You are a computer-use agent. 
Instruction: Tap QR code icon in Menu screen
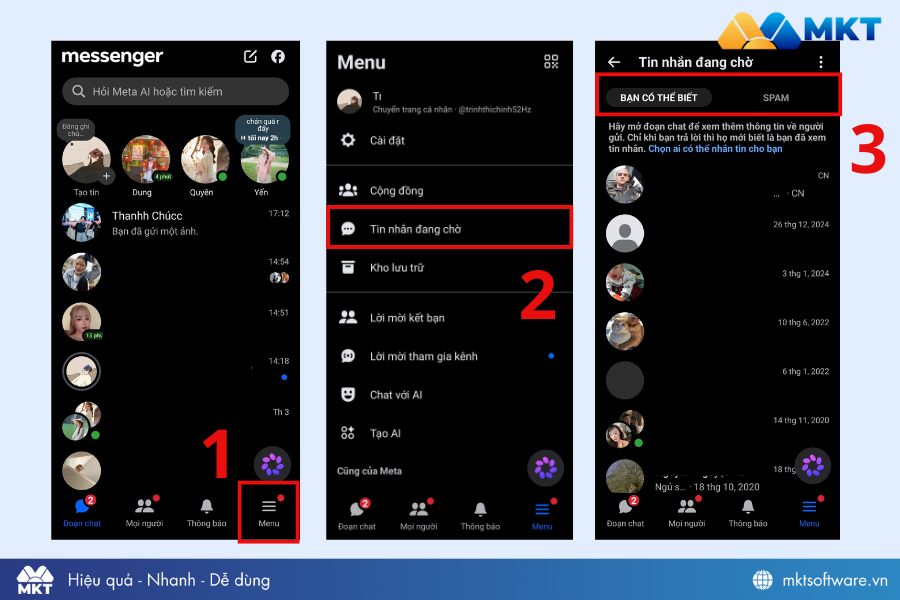click(x=551, y=61)
